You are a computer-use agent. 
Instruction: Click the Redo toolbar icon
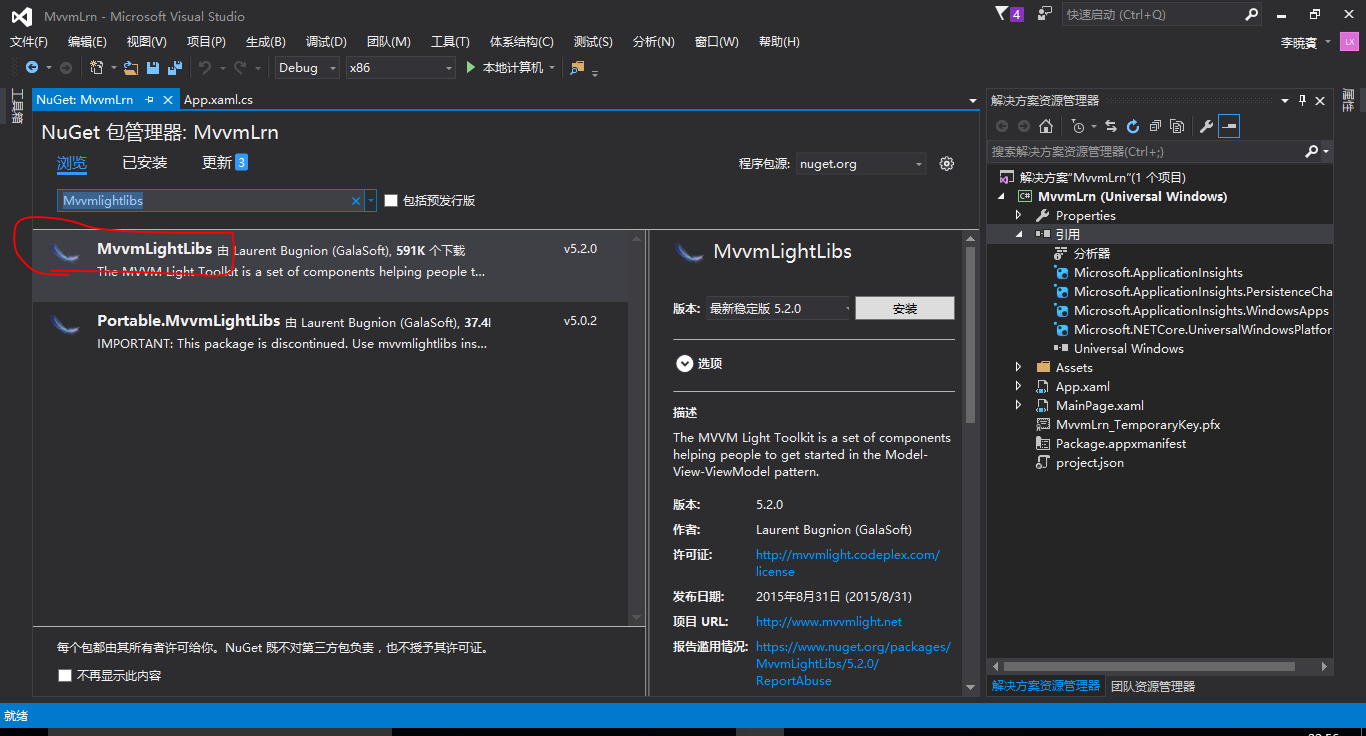(240, 68)
